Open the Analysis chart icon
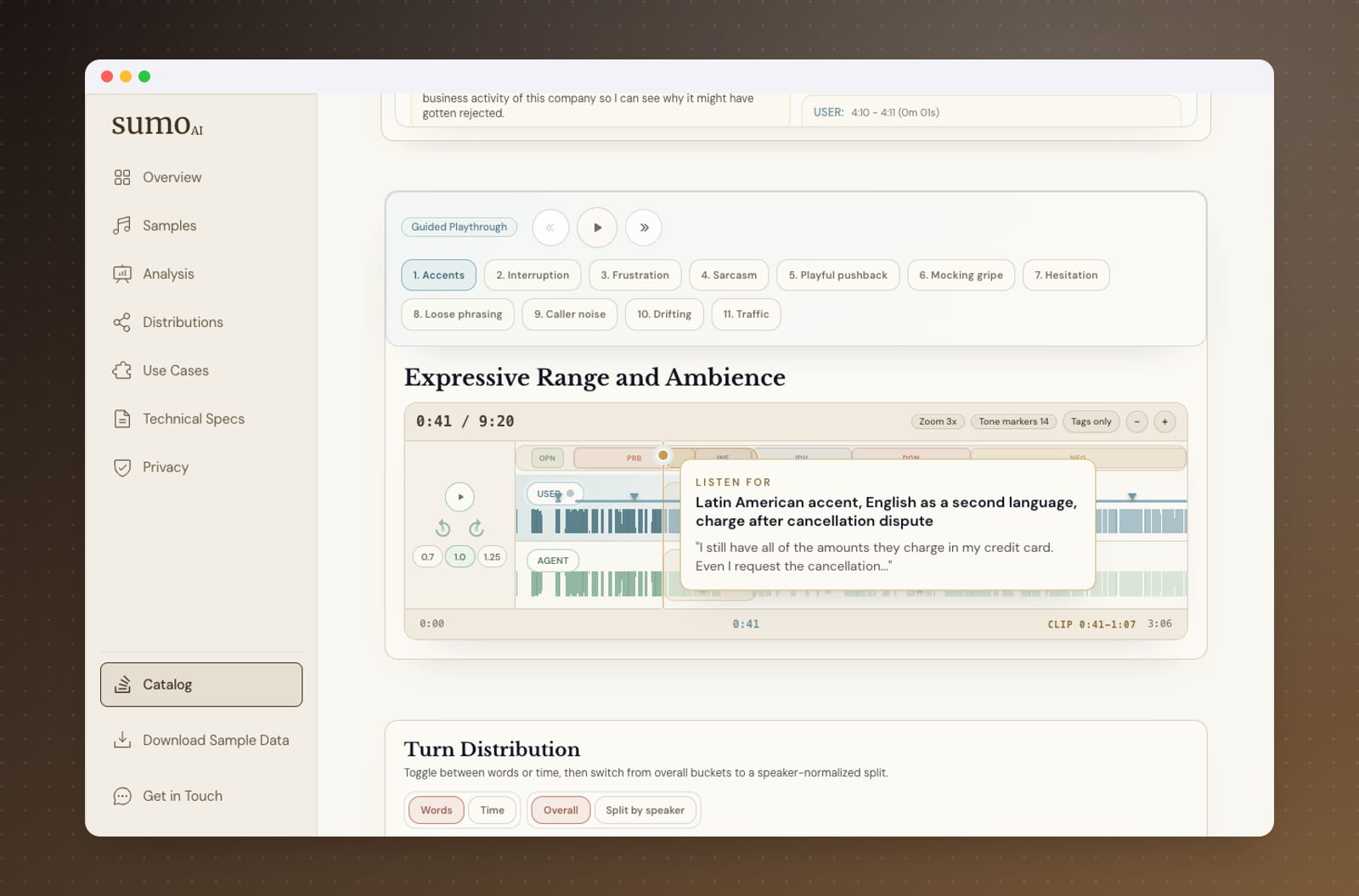 click(122, 274)
